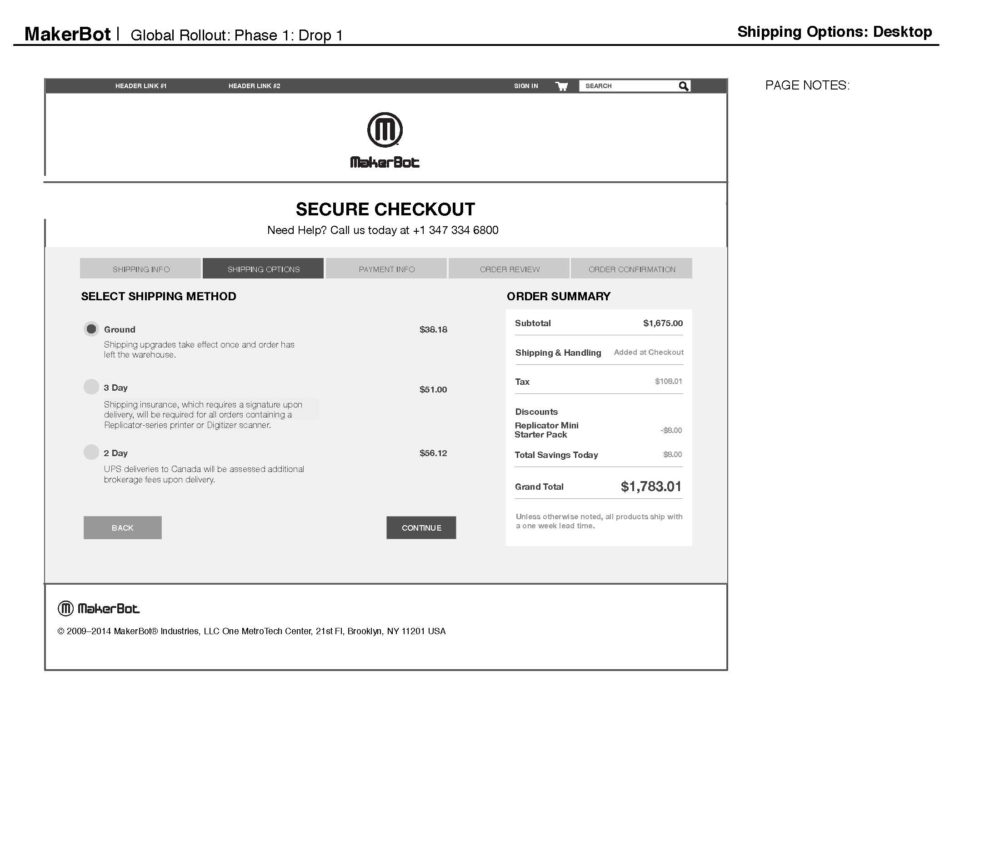Click the MakerBot logo in the footer

click(98, 607)
